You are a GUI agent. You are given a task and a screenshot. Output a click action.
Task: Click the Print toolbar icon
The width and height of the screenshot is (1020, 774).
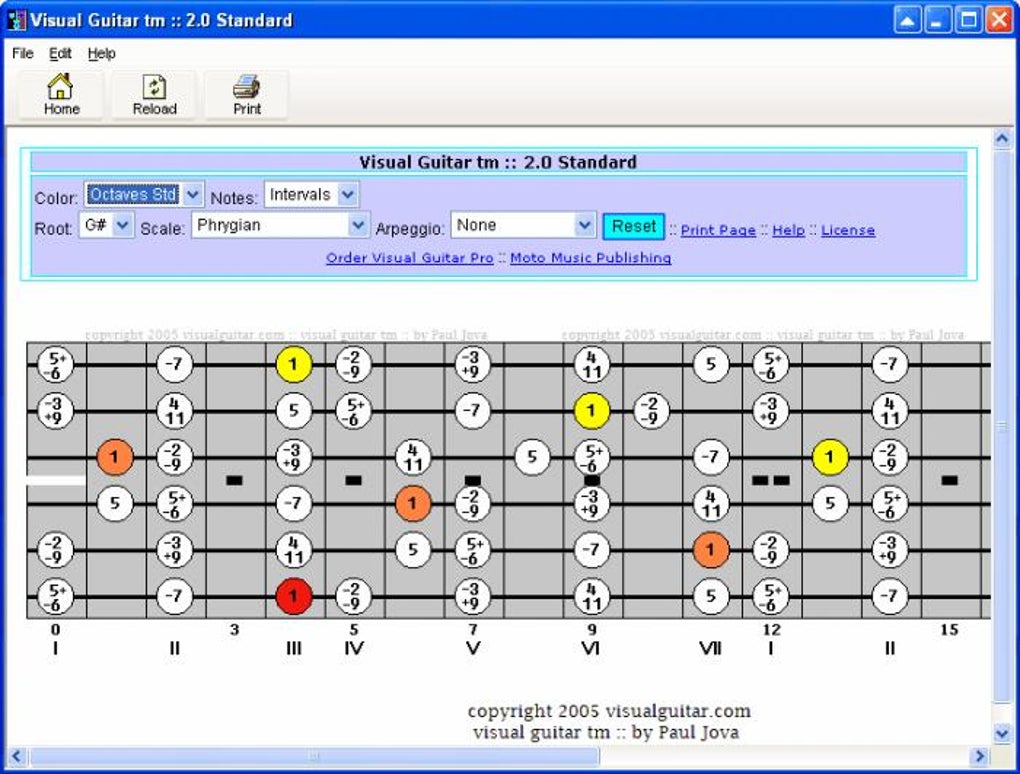click(245, 93)
